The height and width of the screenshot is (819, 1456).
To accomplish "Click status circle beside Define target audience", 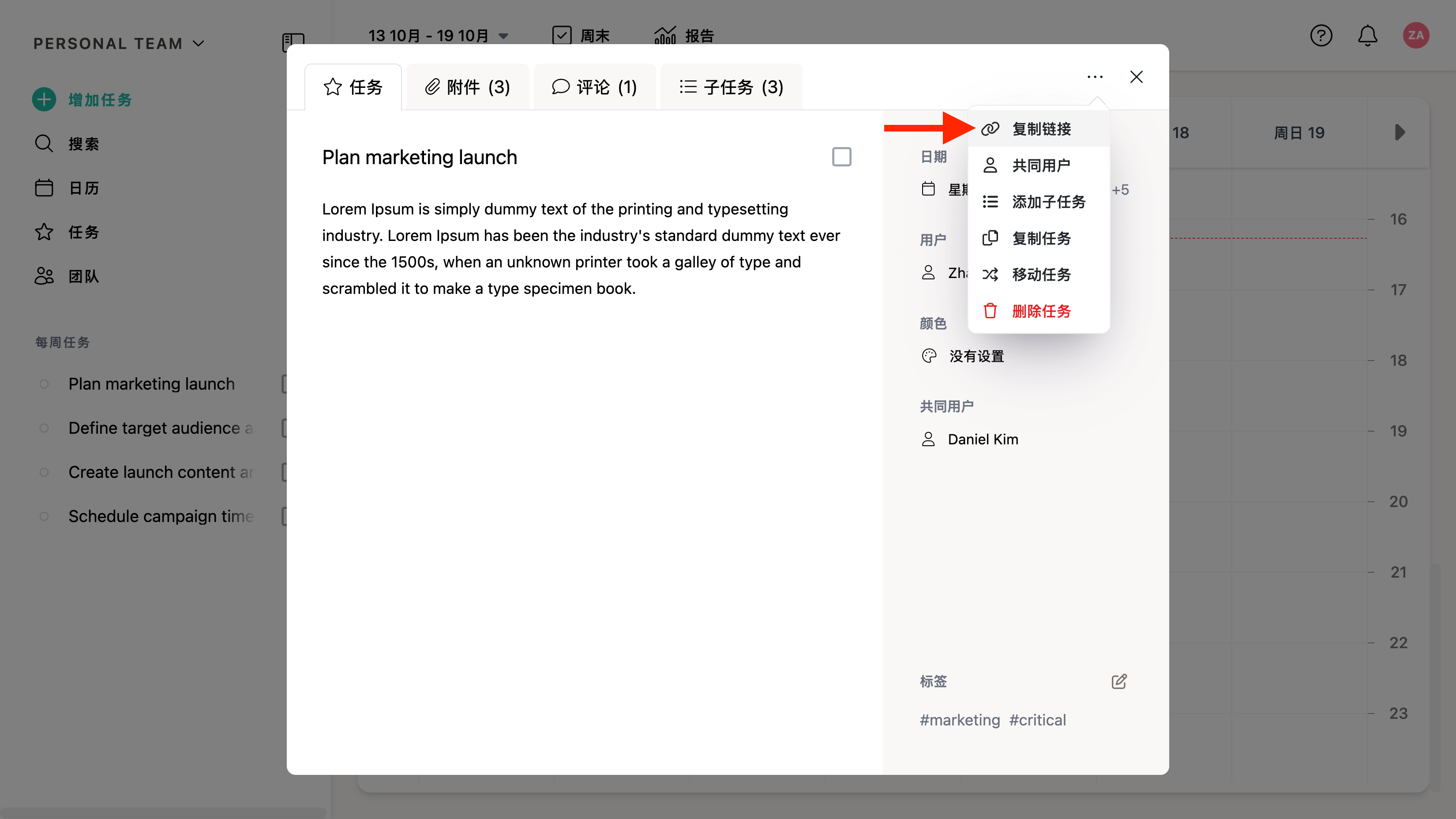I will pyautogui.click(x=44, y=428).
